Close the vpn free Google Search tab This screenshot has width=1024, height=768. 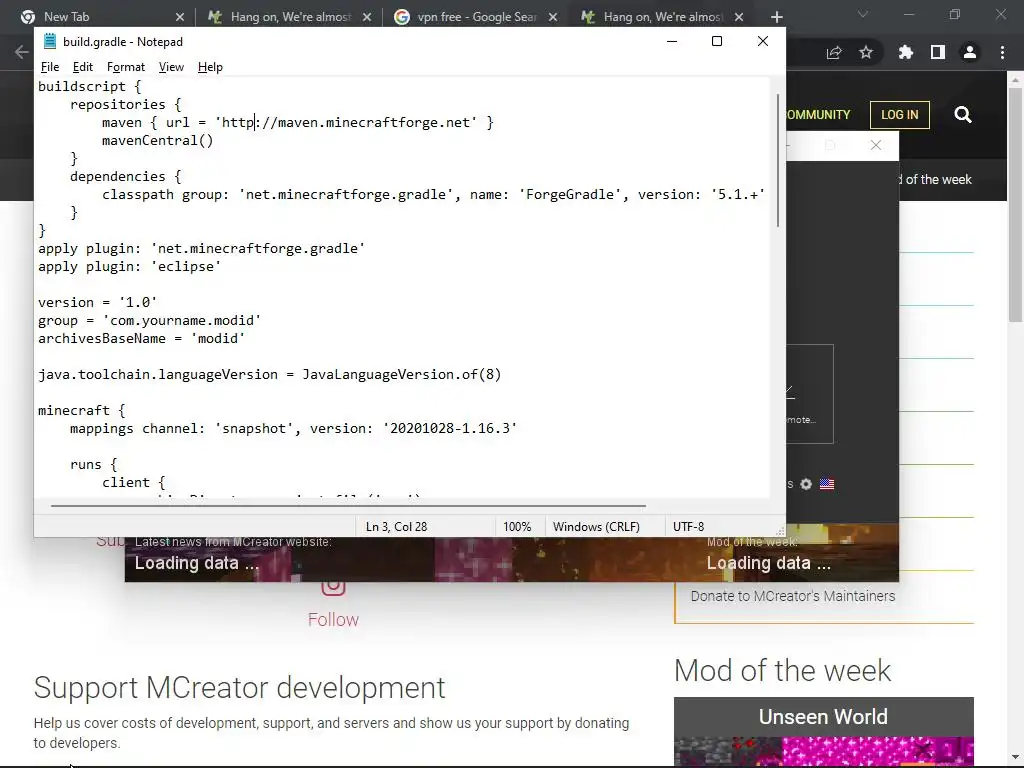(x=553, y=17)
